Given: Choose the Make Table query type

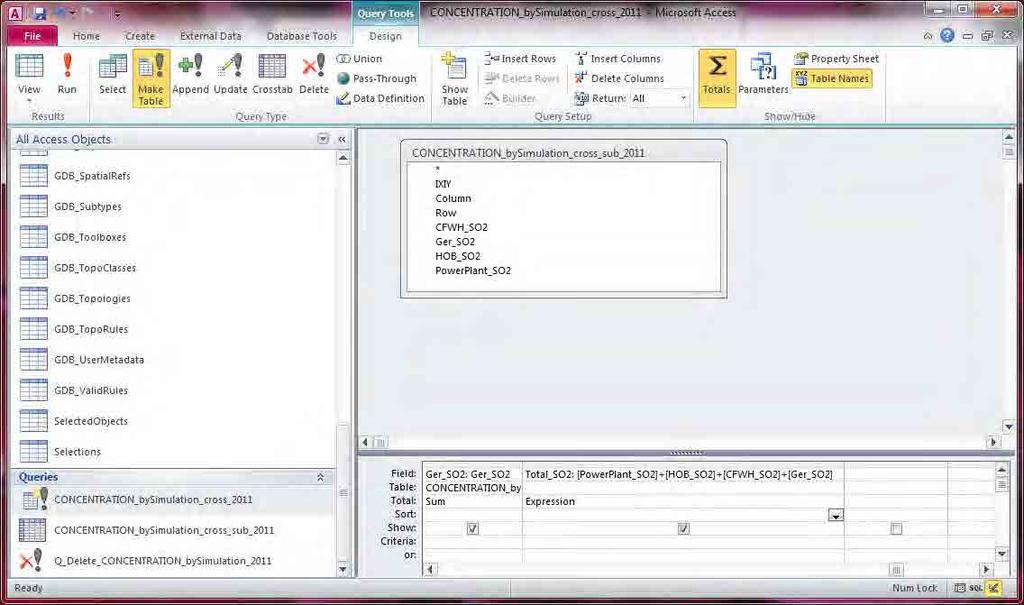Looking at the screenshot, I should 151,78.
